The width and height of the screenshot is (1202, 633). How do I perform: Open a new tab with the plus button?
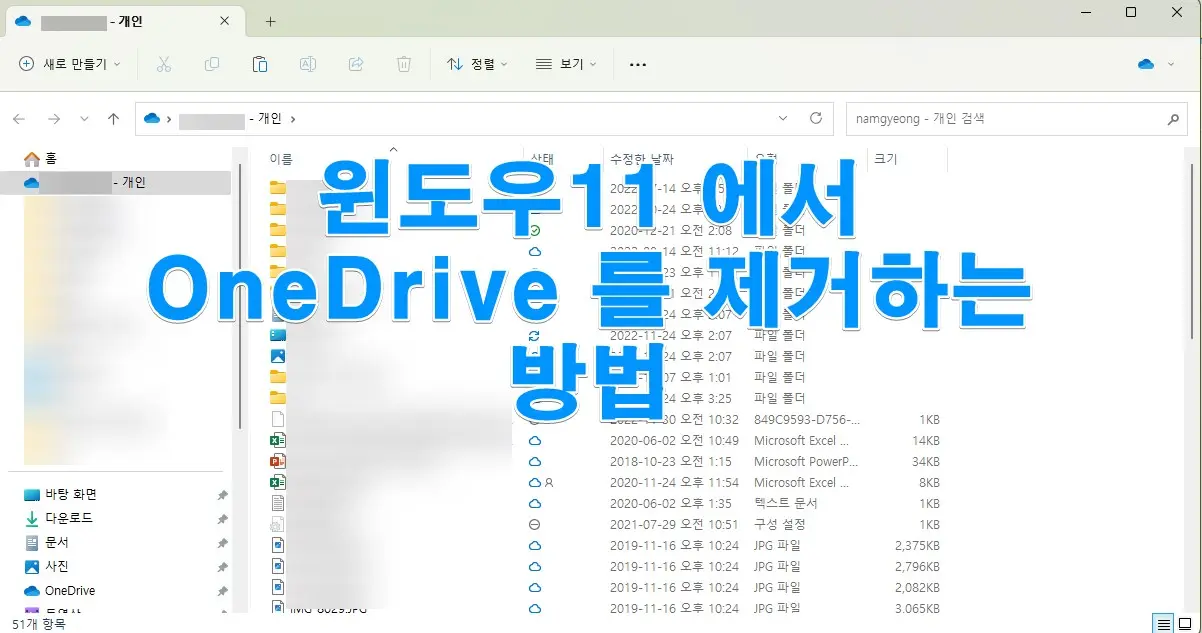[268, 20]
